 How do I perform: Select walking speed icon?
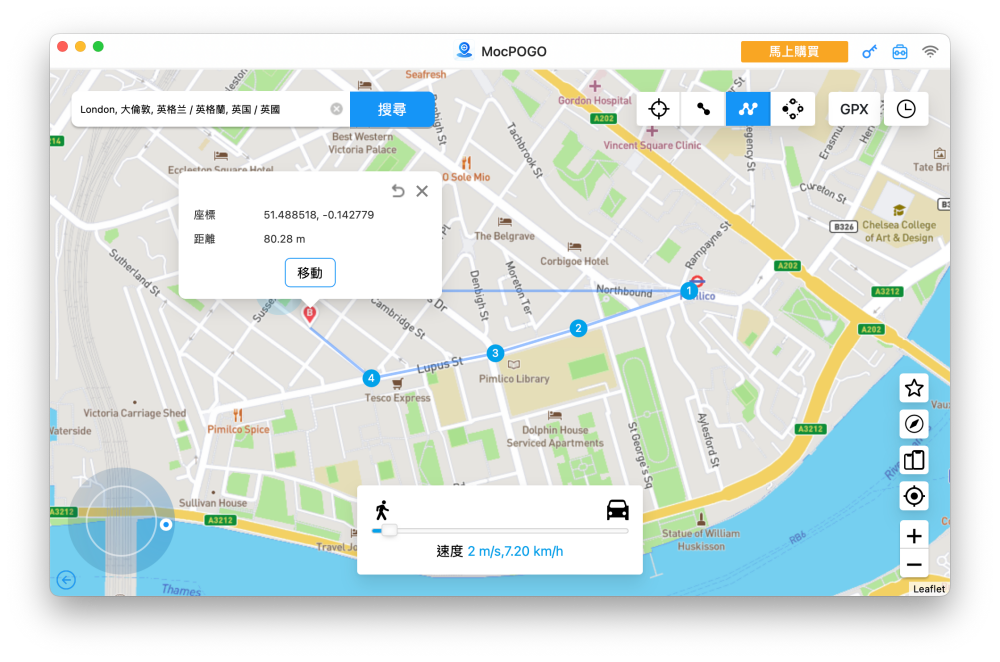(x=382, y=510)
